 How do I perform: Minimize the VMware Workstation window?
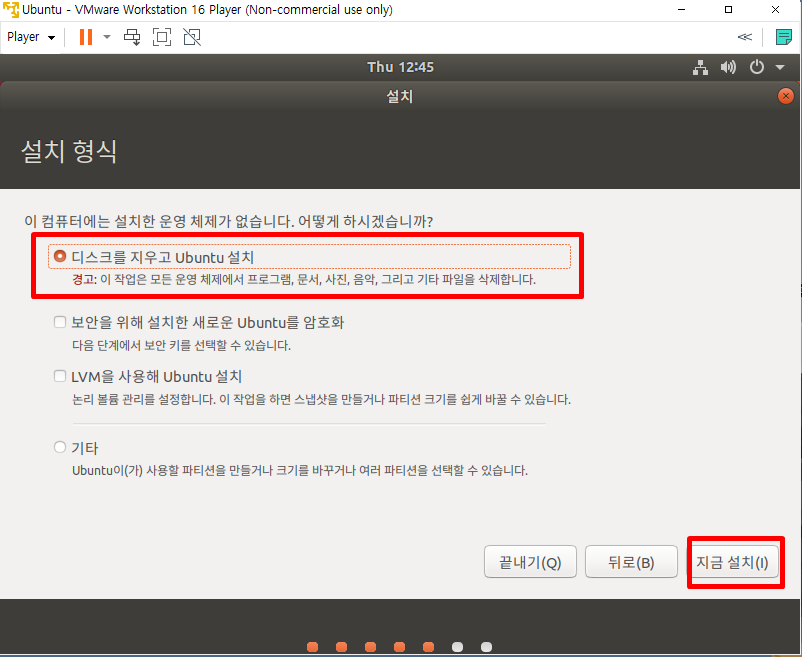pos(681,10)
